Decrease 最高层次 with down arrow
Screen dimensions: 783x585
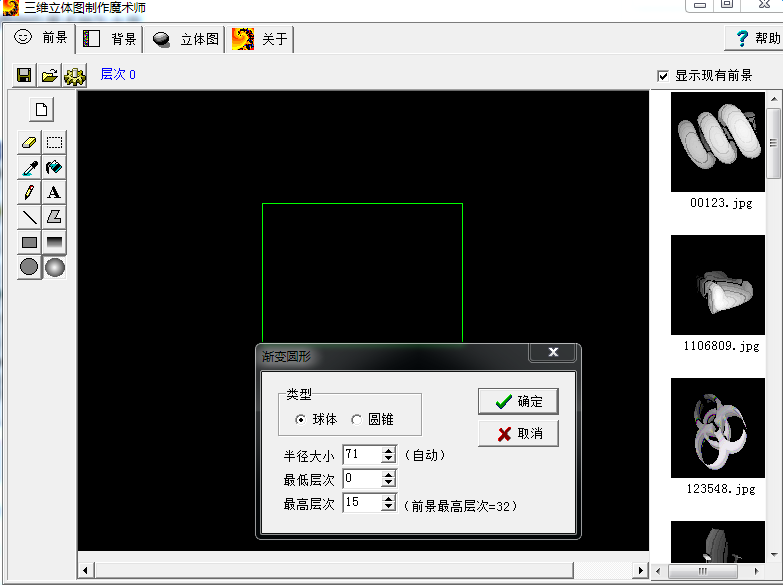[388, 507]
